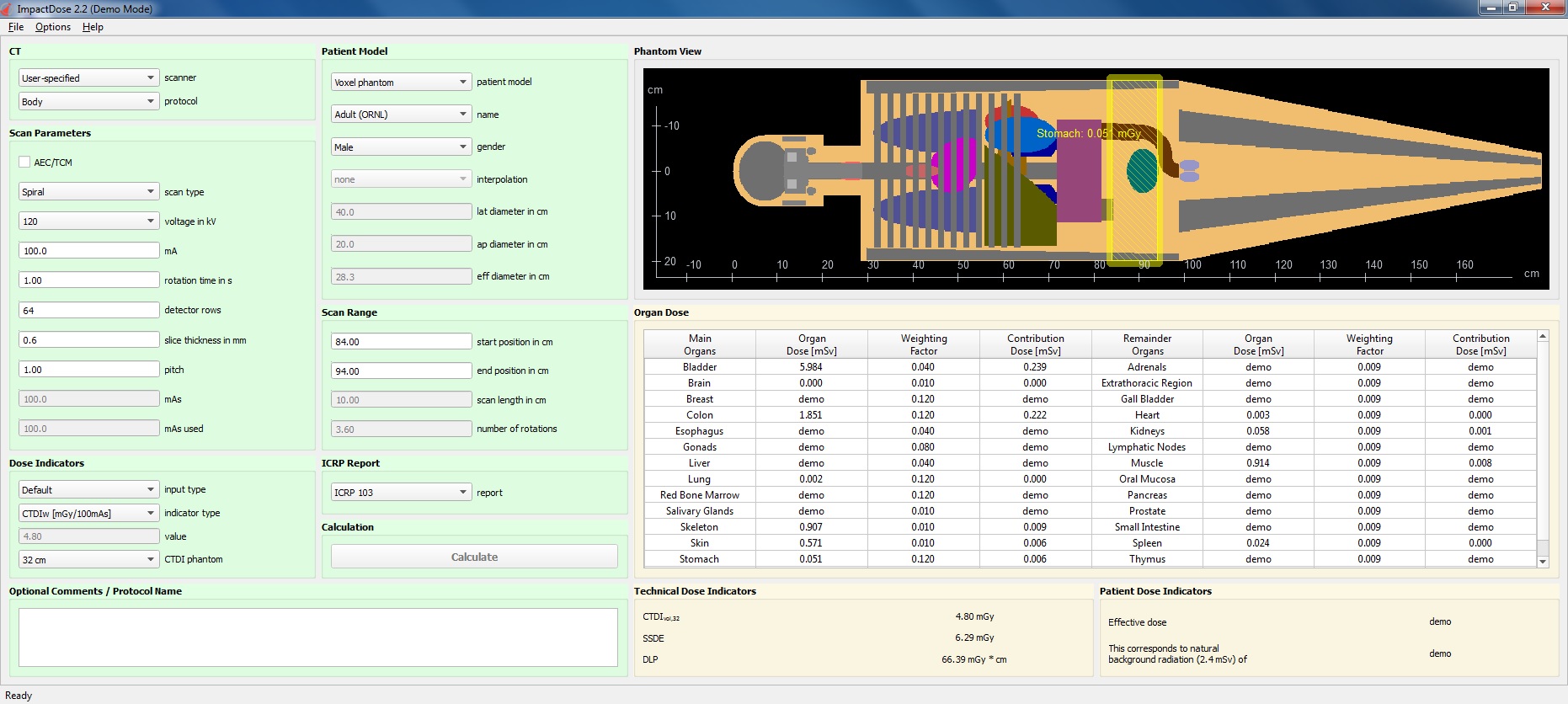This screenshot has width=1568, height=704.
Task: Expand the name dropdown showing Adult (ORNL)
Action: coord(401,114)
